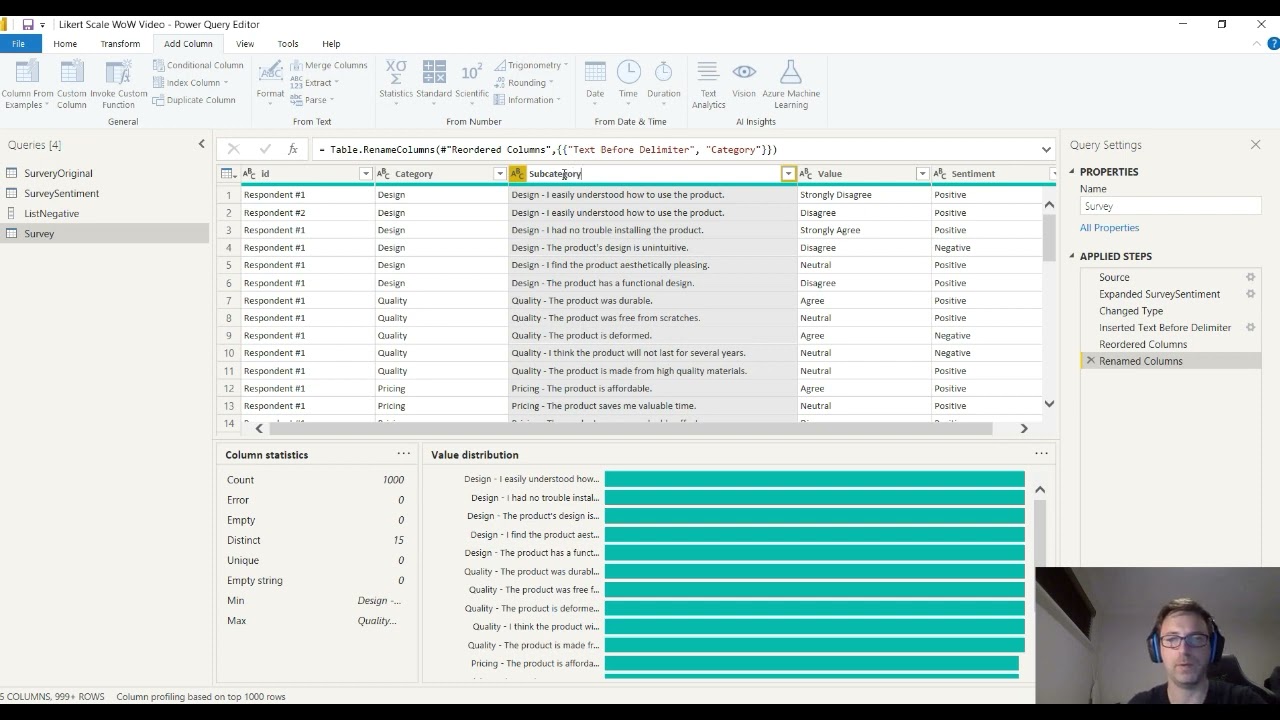Collapse the Applied Steps section

(x=1072, y=256)
